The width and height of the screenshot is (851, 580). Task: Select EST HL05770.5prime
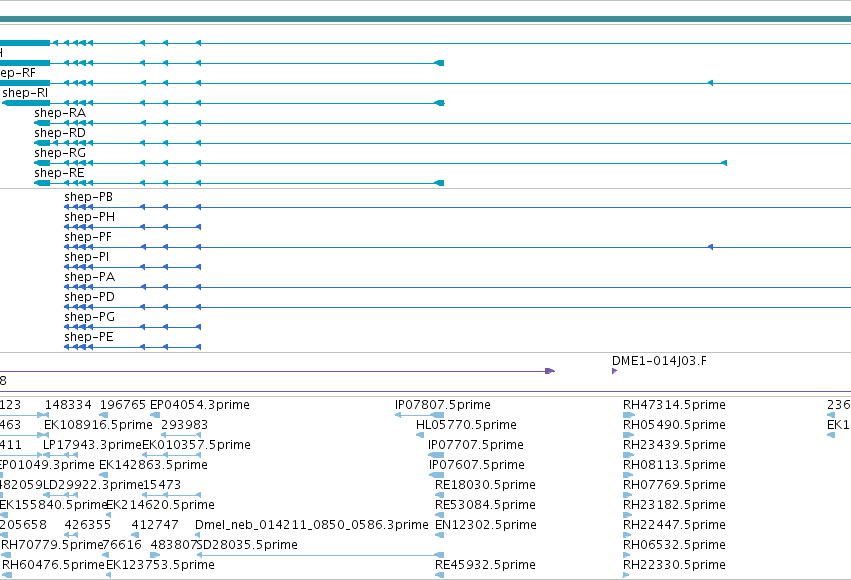[466, 425]
